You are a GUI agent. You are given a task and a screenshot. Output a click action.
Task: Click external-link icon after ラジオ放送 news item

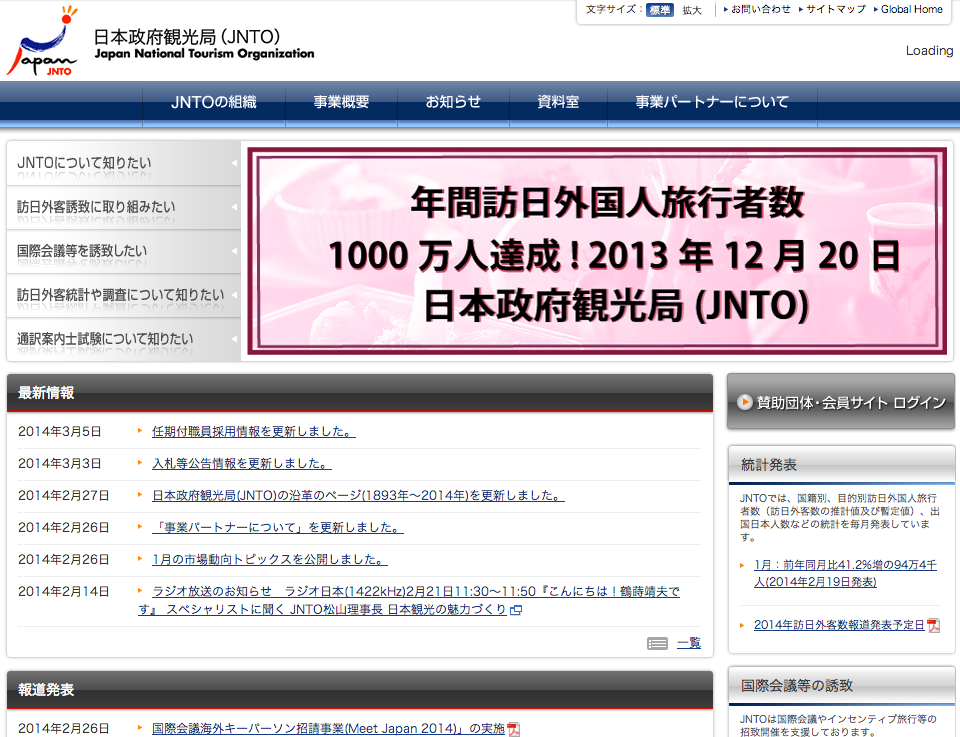[x=516, y=610]
